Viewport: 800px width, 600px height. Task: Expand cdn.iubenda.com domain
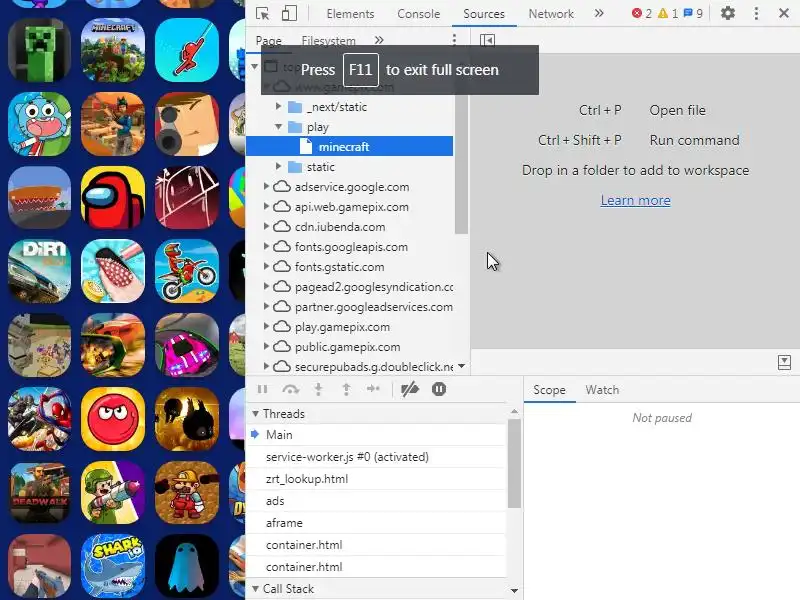[266, 227]
